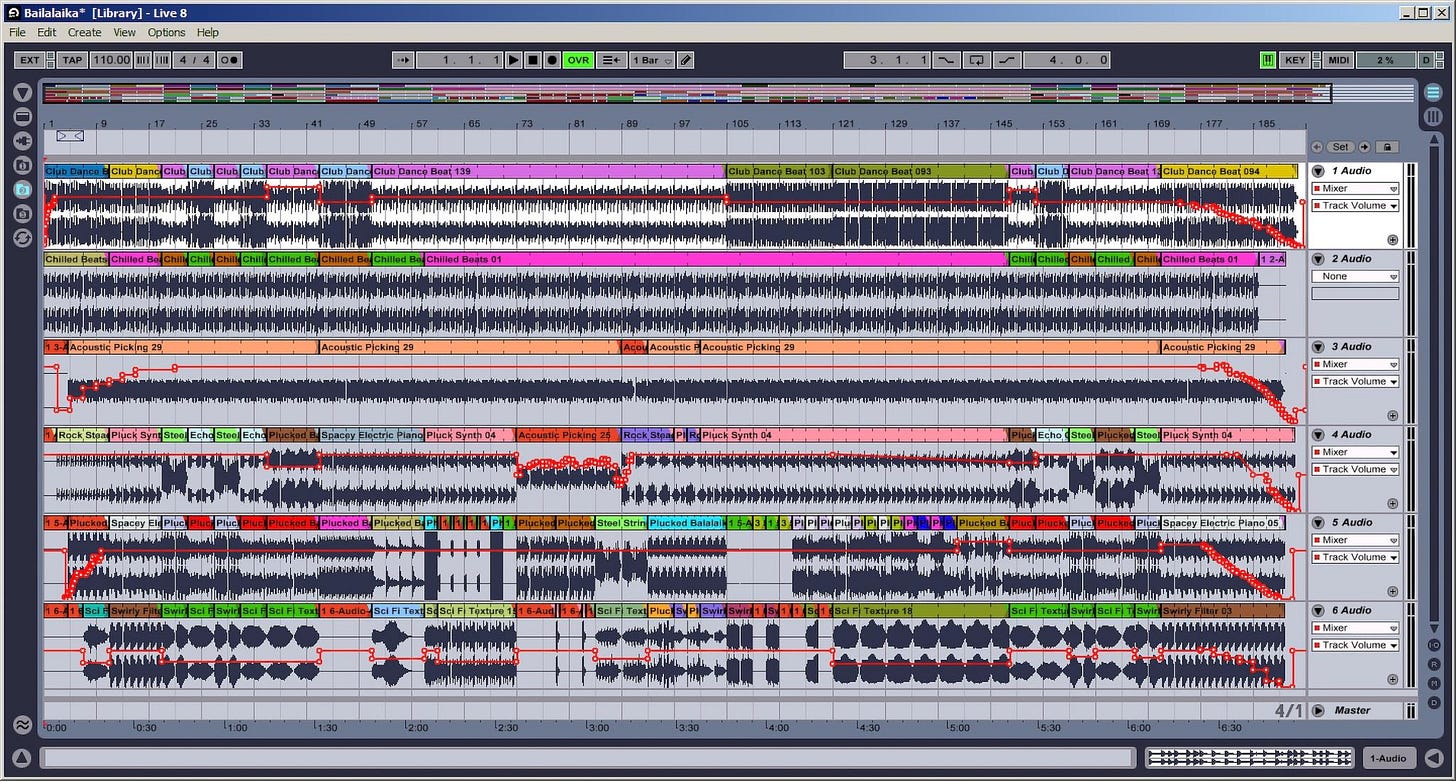Select the Club Dance Beat 139 clip

pyautogui.click(x=547, y=171)
